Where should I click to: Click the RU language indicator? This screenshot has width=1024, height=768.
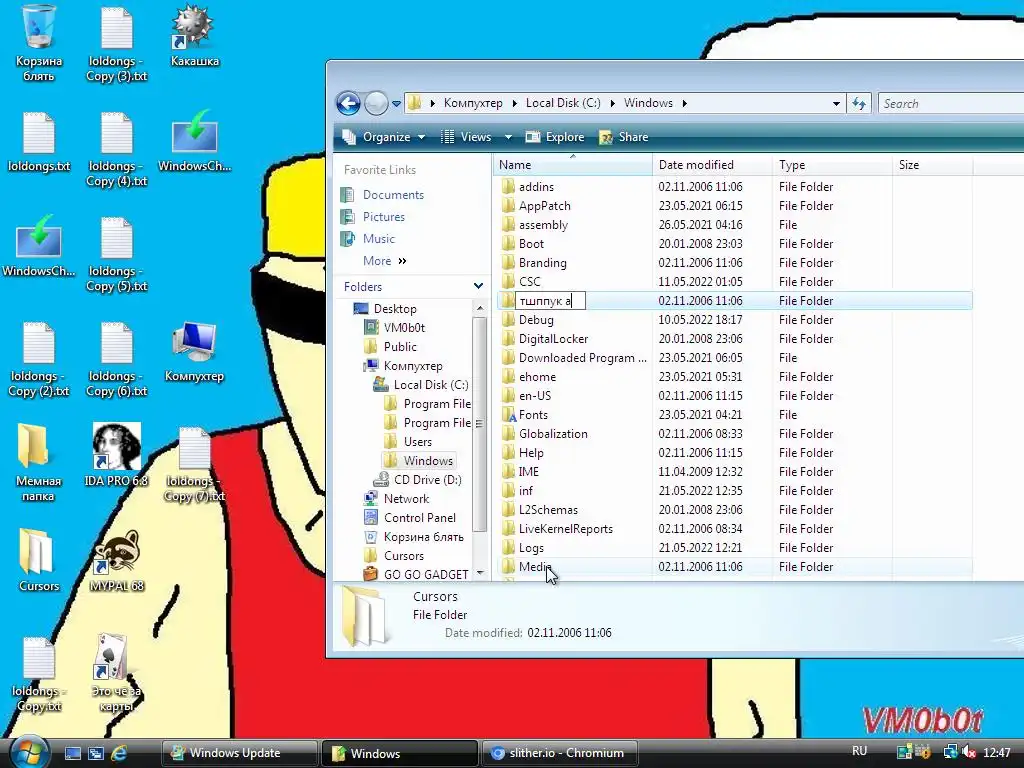coord(859,751)
